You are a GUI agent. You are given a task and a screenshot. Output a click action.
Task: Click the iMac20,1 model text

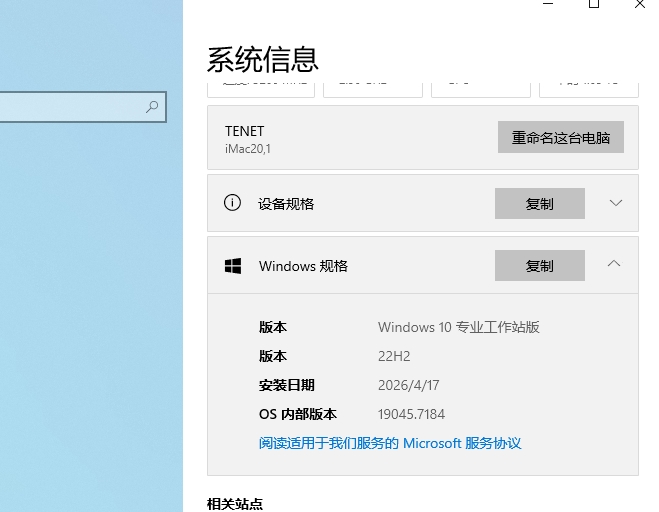(x=247, y=149)
